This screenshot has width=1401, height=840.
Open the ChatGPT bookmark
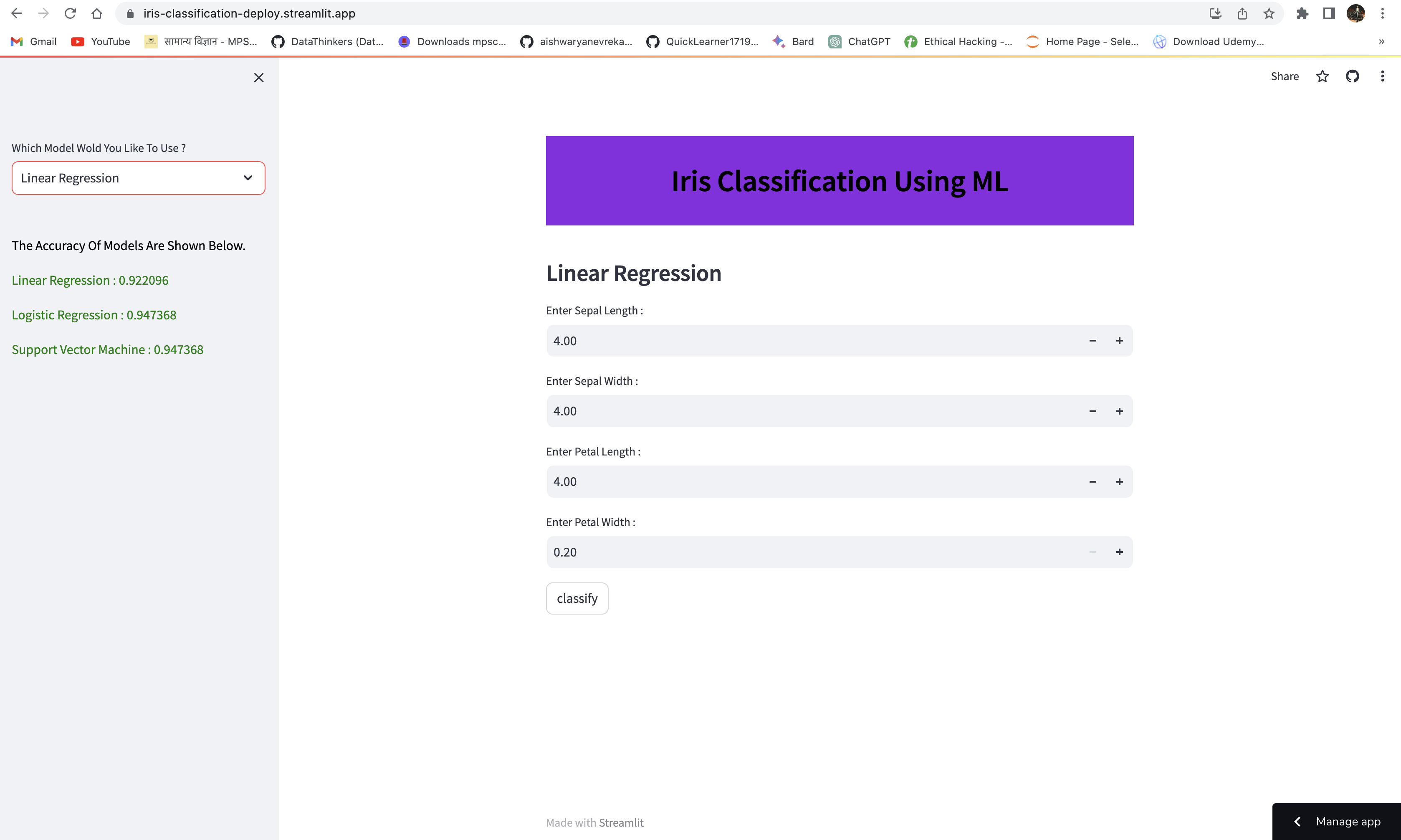(x=859, y=41)
